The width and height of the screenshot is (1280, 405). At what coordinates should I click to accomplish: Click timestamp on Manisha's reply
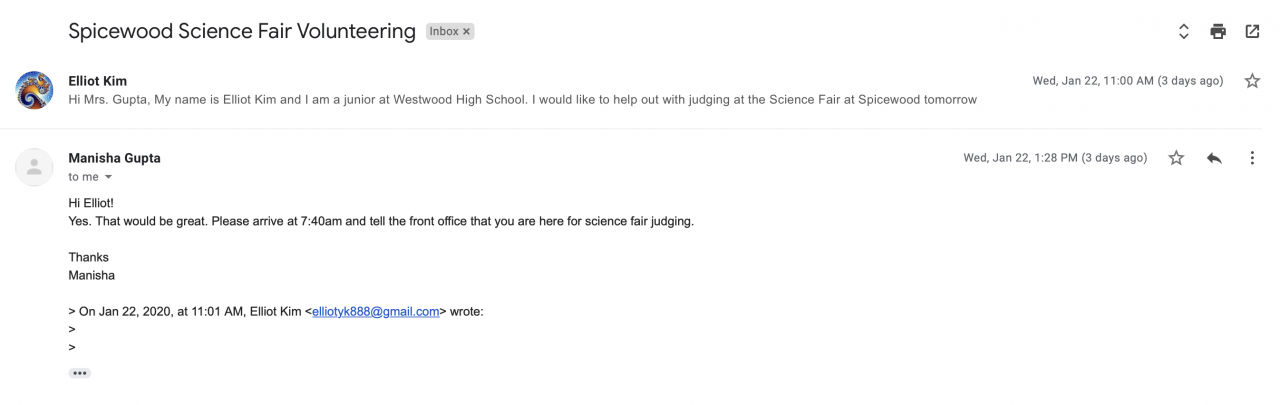tap(1055, 158)
